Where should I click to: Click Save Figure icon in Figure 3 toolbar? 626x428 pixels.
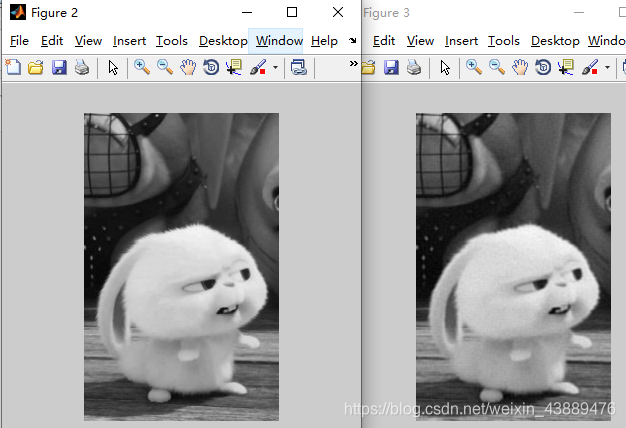(x=391, y=67)
